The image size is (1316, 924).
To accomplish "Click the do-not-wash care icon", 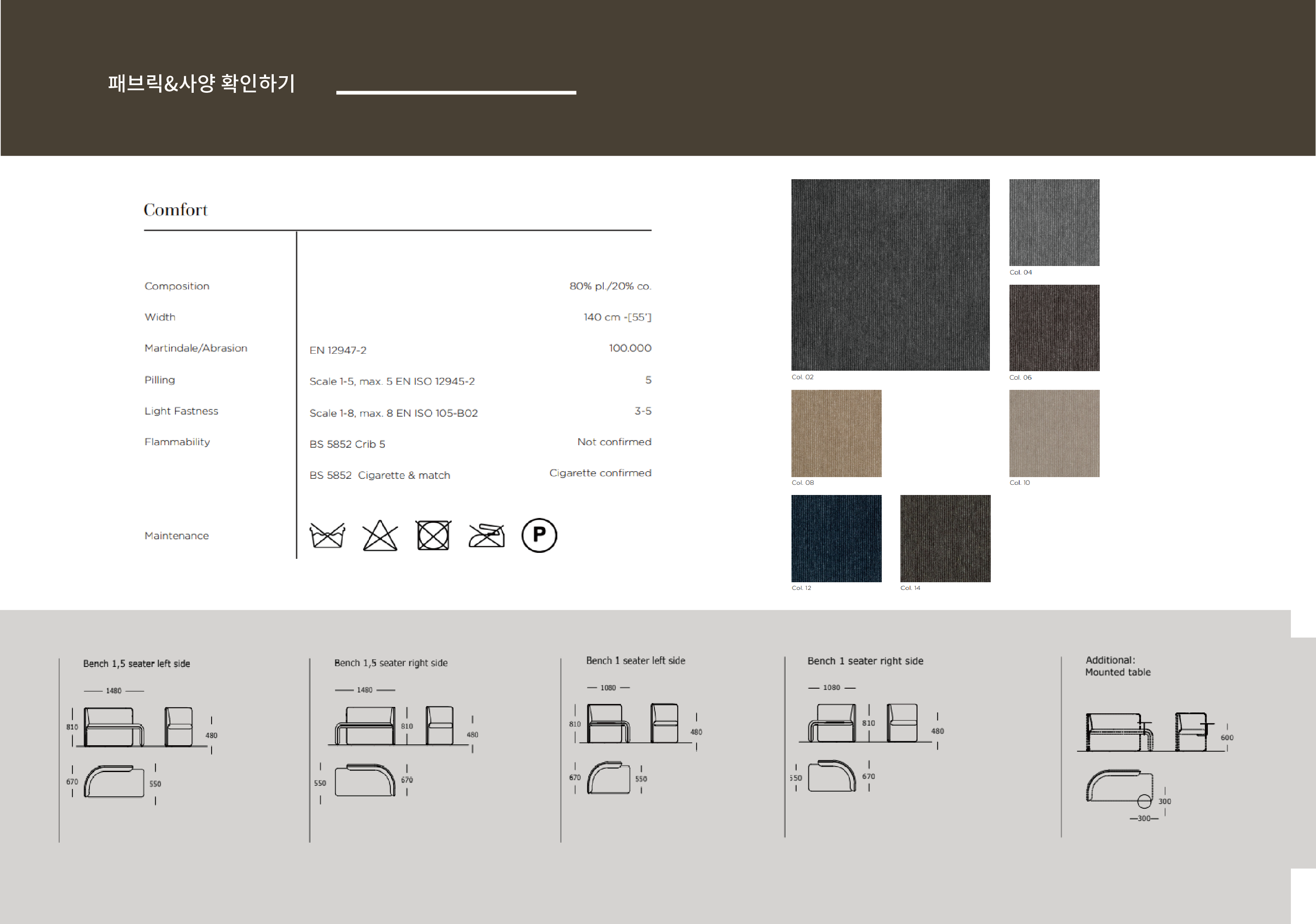I will pyautogui.click(x=327, y=535).
